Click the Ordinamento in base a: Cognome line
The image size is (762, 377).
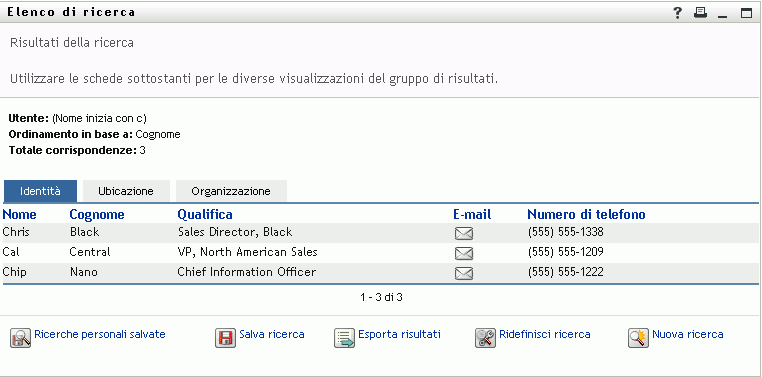click(94, 134)
